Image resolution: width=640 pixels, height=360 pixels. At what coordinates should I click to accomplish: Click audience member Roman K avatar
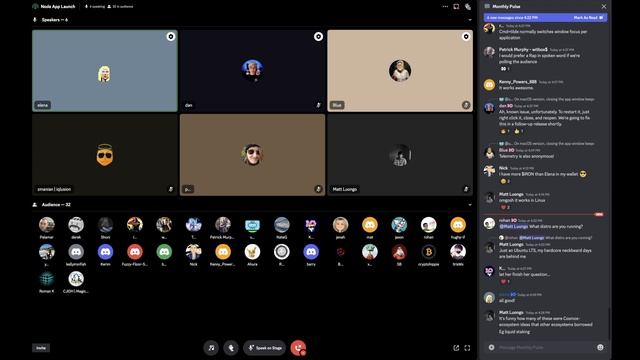[47, 279]
